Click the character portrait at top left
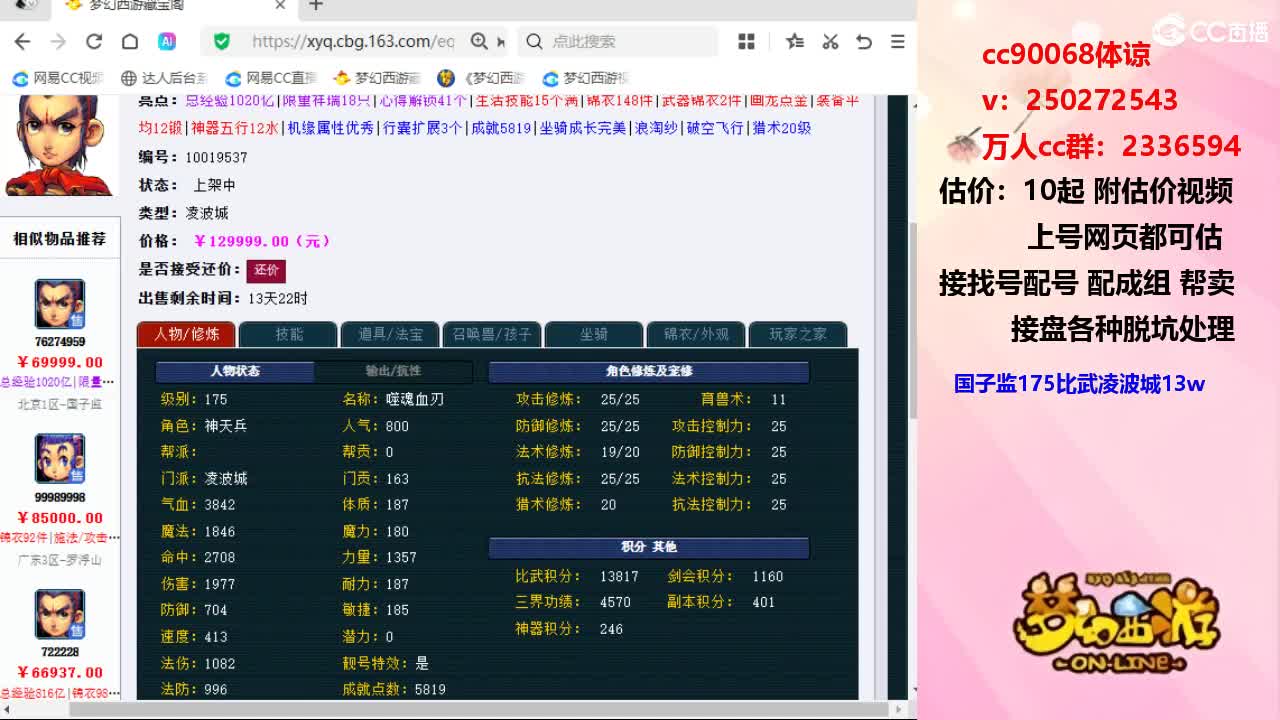This screenshot has height=720, width=1280. [58, 145]
